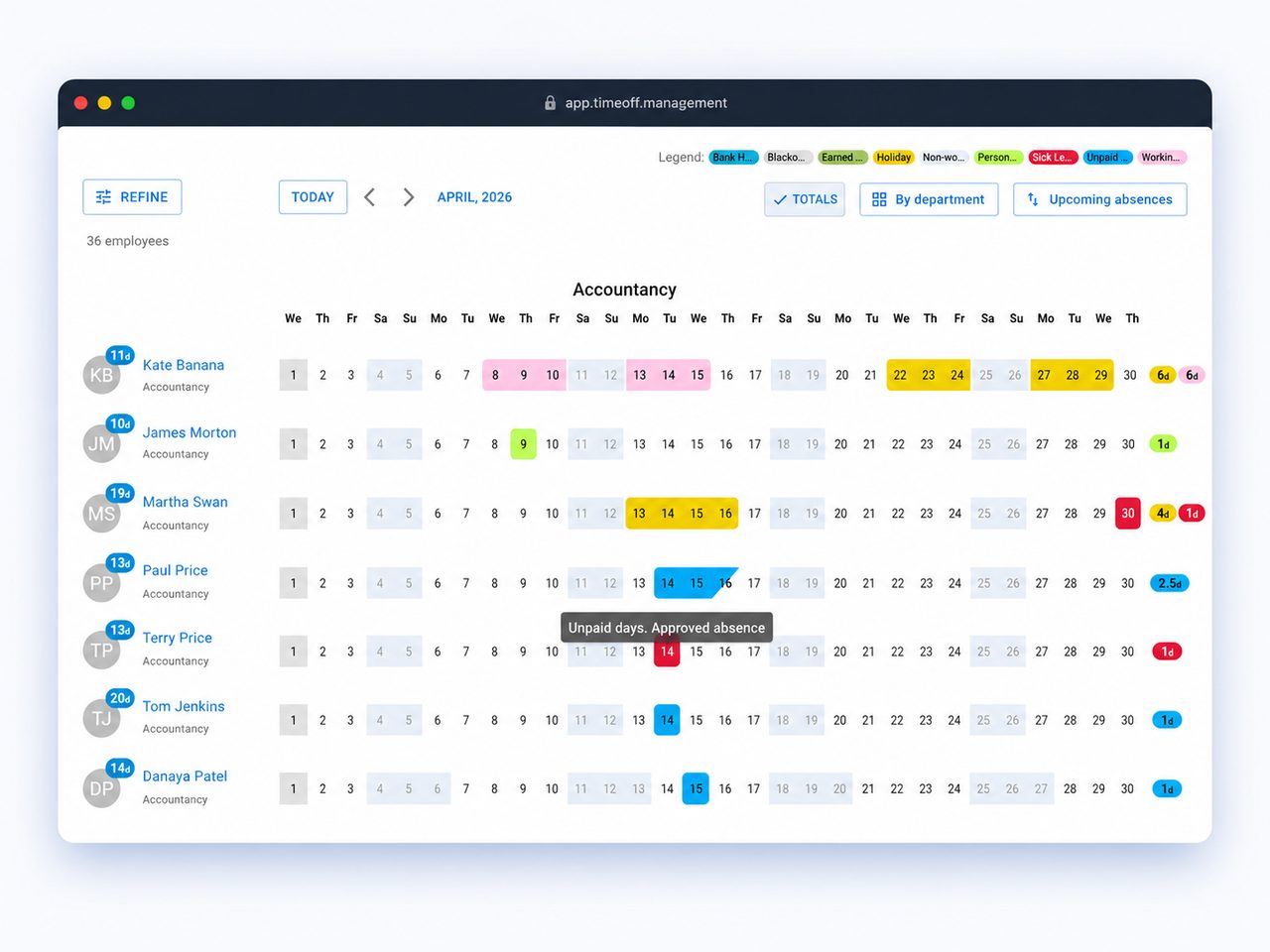1270x952 pixels.
Task: Jump to TODAY in calendar
Action: click(x=313, y=197)
